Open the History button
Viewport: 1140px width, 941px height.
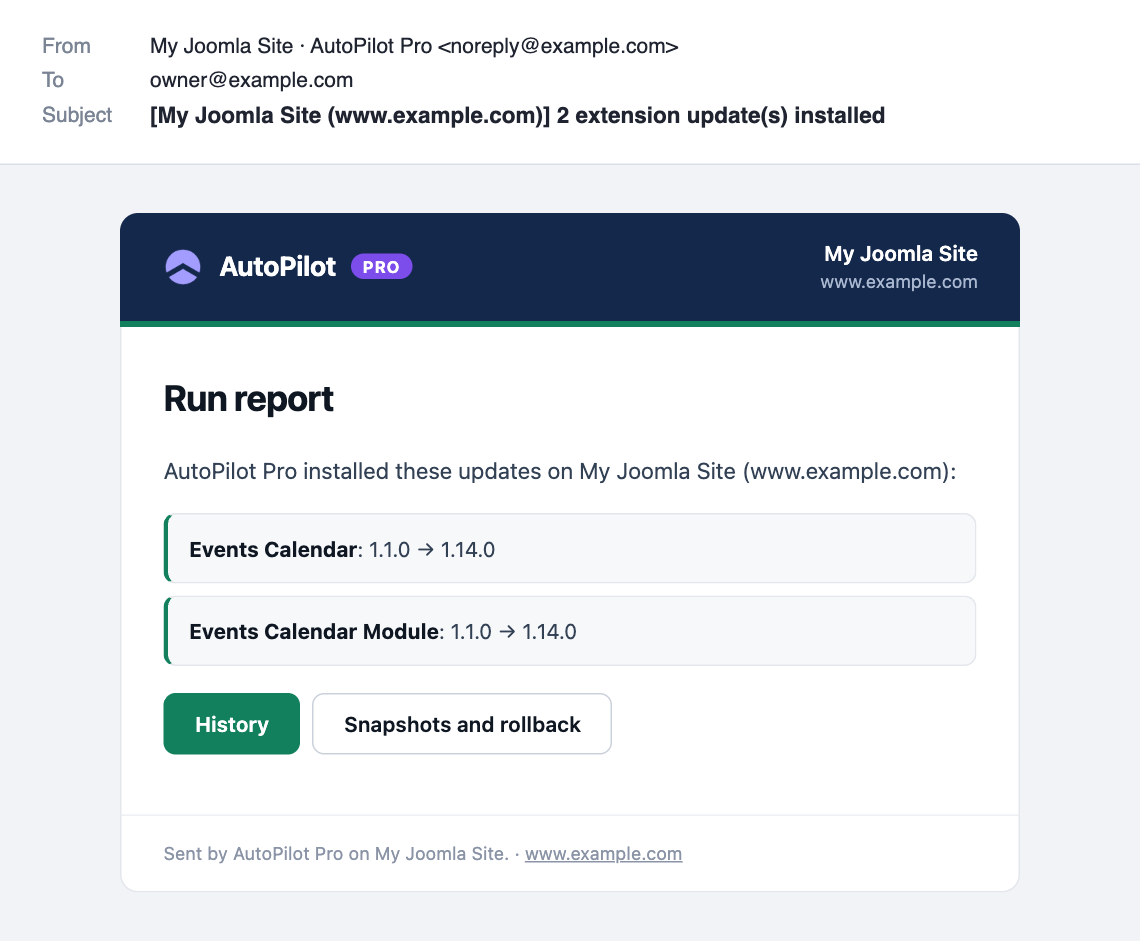(x=232, y=724)
